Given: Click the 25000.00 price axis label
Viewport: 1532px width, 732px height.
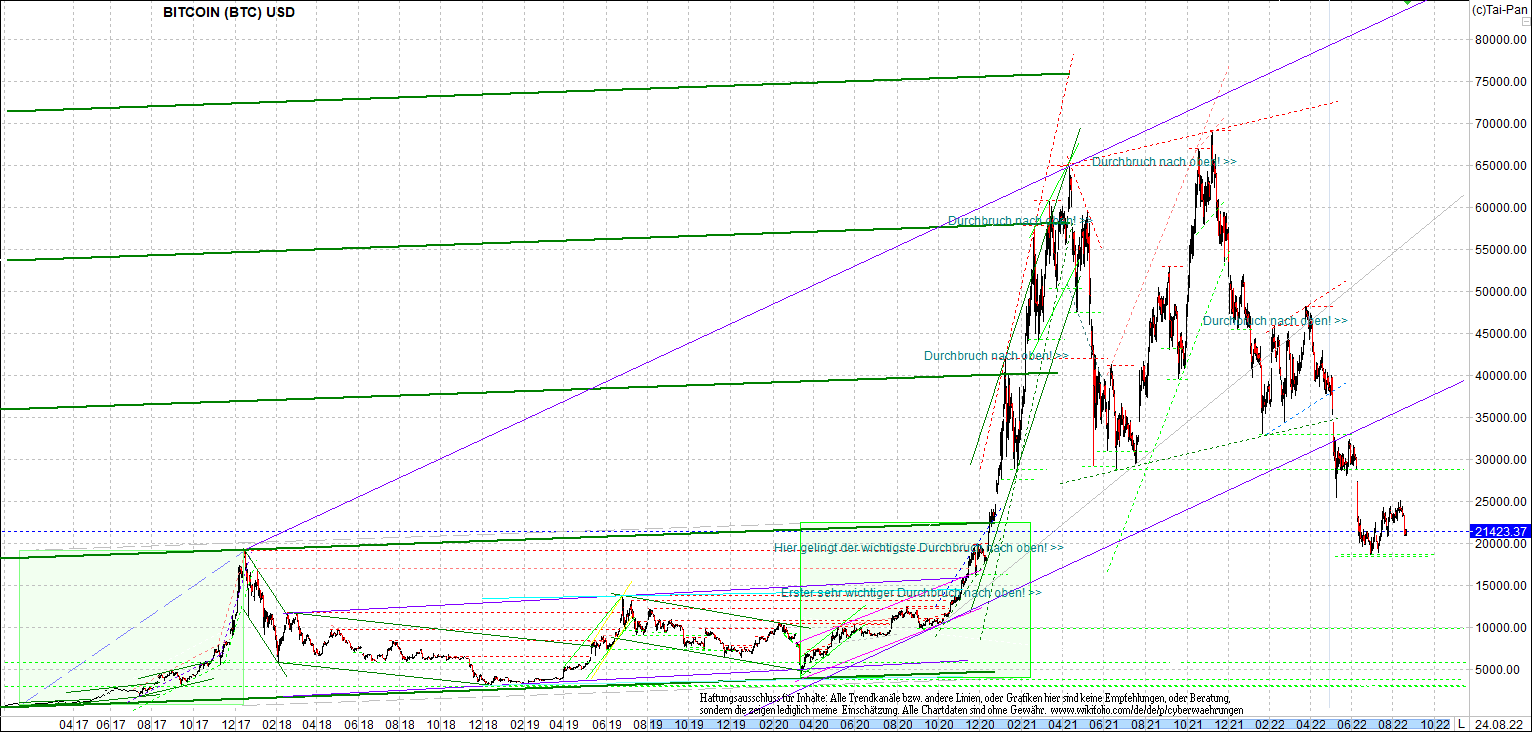Looking at the screenshot, I should (x=1502, y=502).
